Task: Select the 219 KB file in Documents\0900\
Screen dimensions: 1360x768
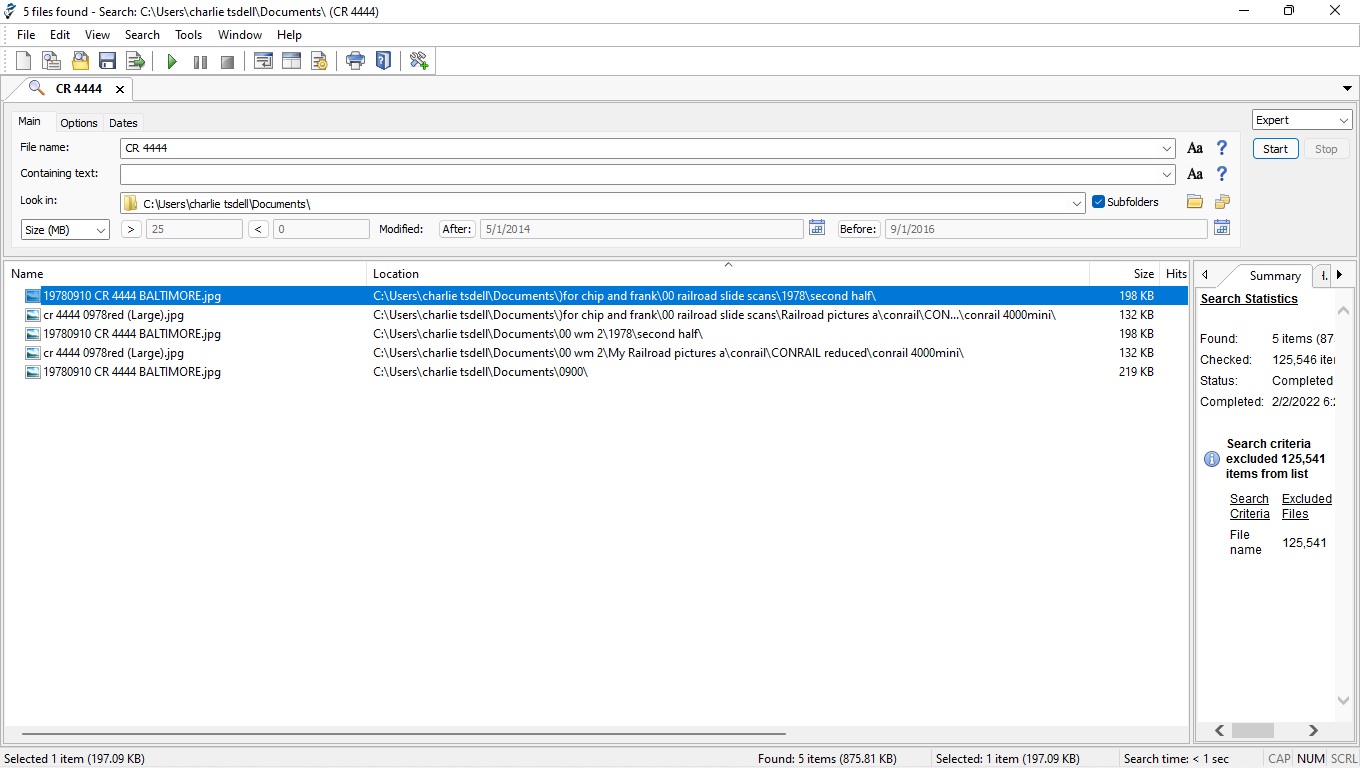Action: [x=131, y=372]
